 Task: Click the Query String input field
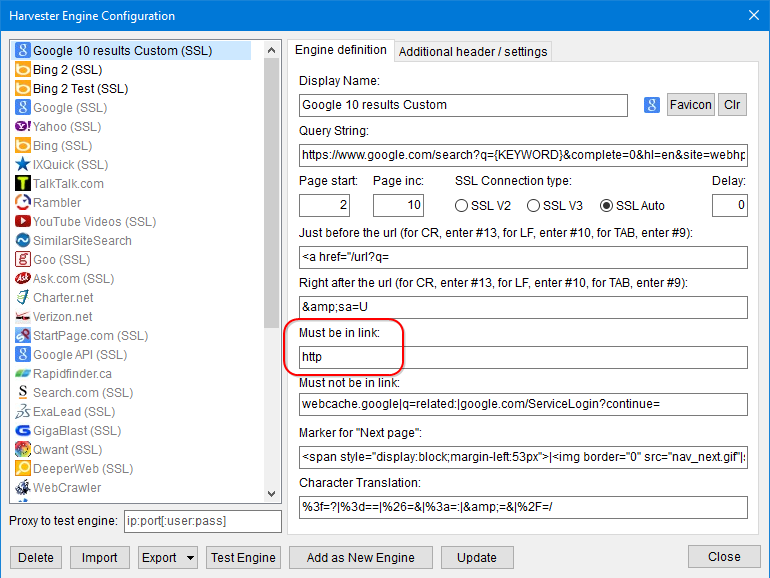[523, 155]
